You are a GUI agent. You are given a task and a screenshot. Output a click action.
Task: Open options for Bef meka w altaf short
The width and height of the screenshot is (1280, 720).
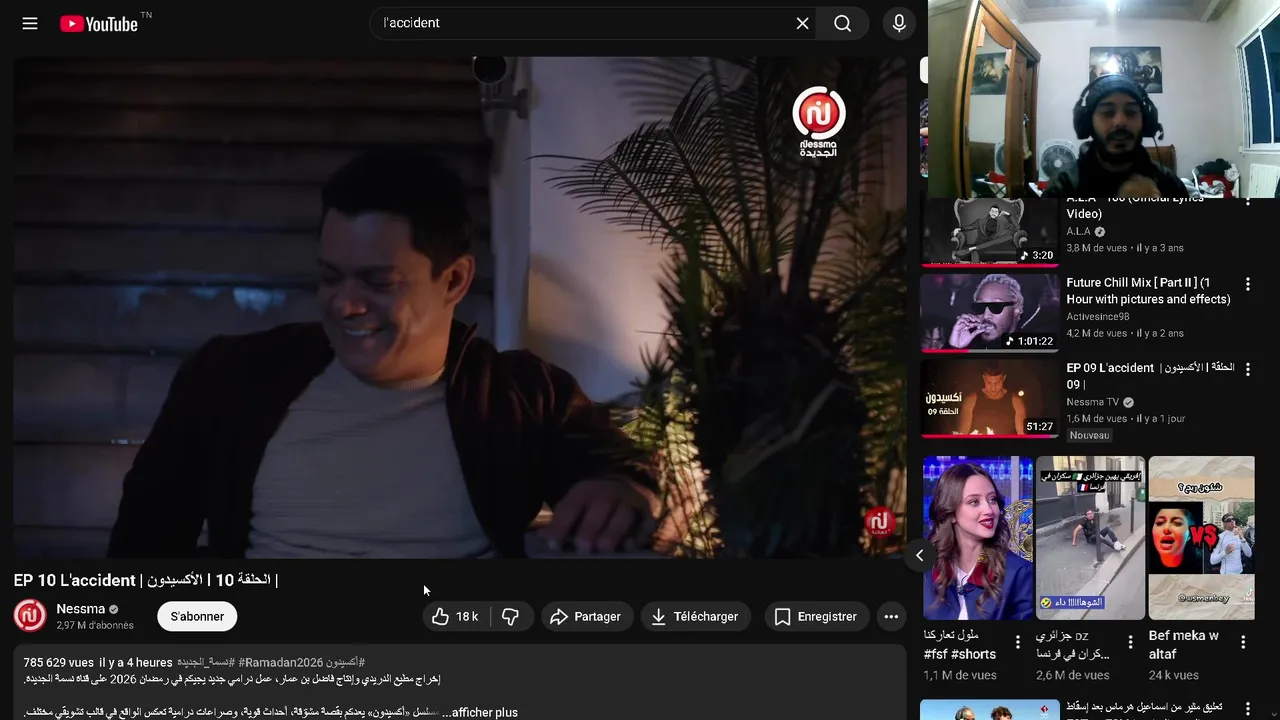click(x=1243, y=642)
